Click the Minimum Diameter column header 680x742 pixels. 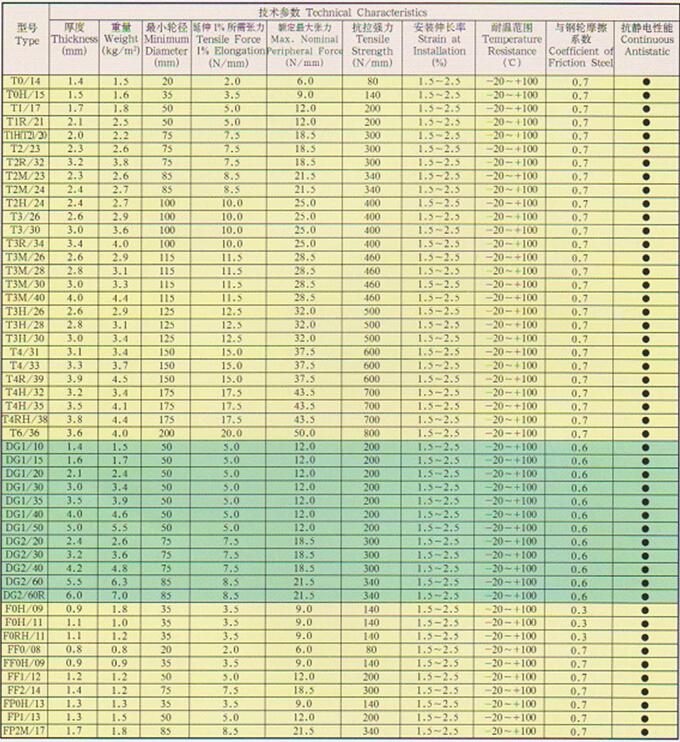166,40
